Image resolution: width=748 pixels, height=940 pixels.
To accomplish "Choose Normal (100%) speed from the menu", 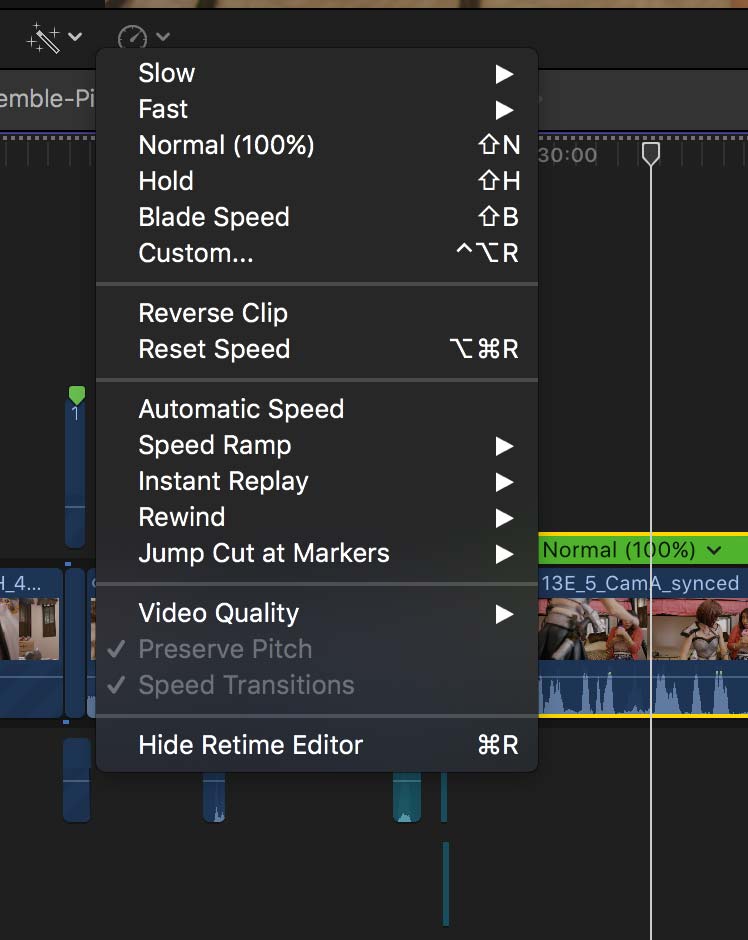I will click(x=316, y=146).
